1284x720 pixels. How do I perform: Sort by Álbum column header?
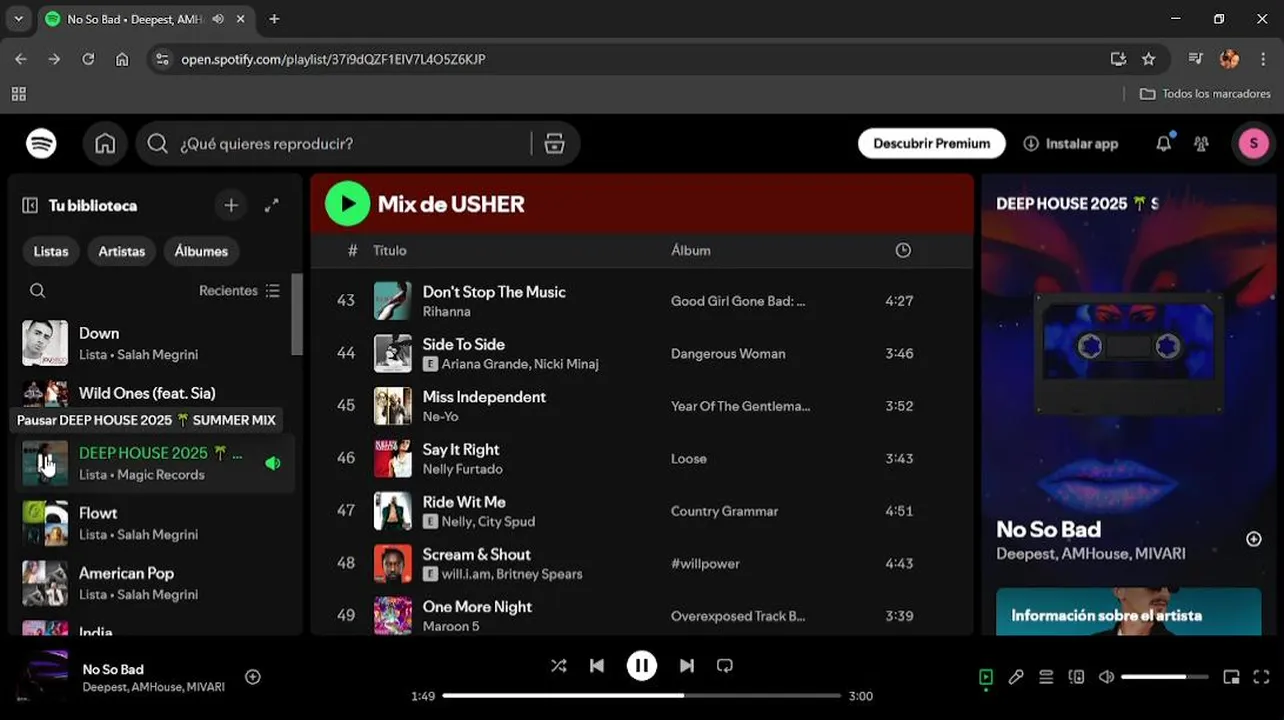[691, 250]
